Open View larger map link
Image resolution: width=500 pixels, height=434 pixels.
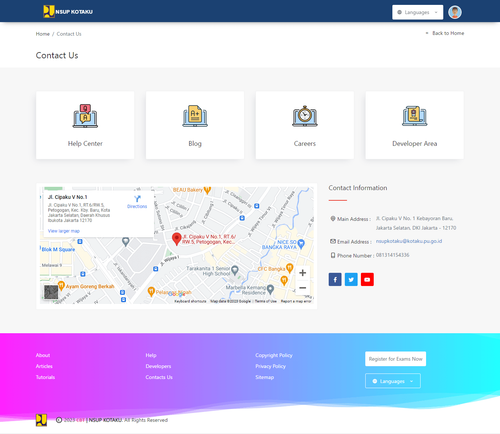click(64, 231)
